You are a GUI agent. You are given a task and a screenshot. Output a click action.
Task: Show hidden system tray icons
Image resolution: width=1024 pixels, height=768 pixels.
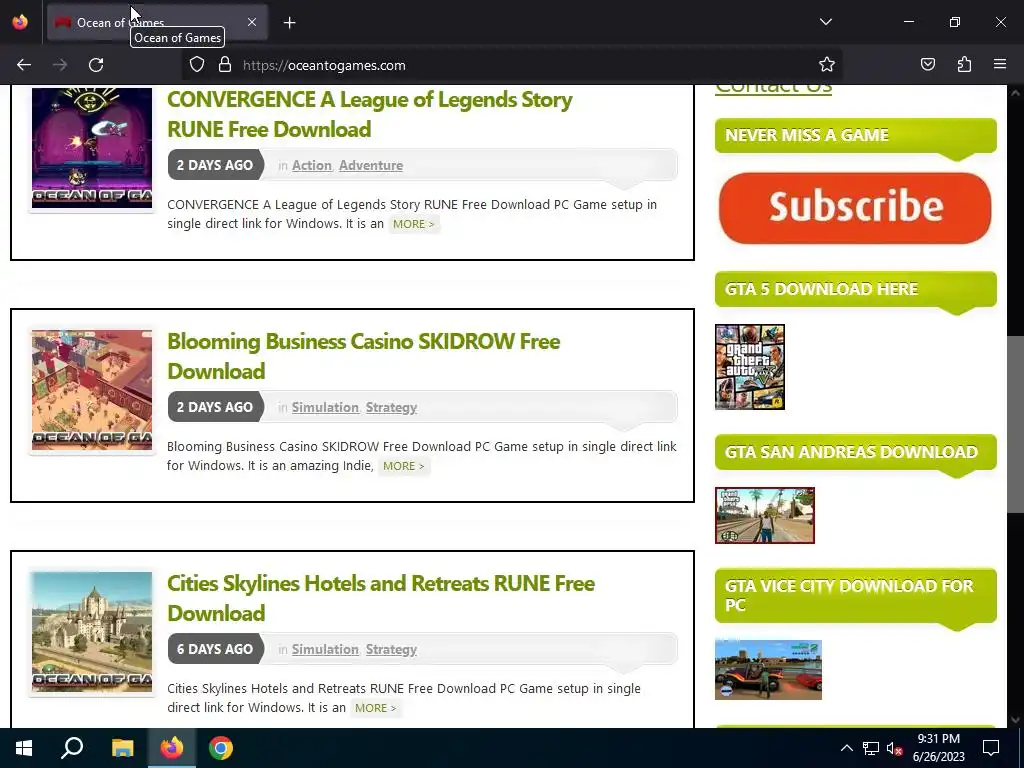(846, 748)
